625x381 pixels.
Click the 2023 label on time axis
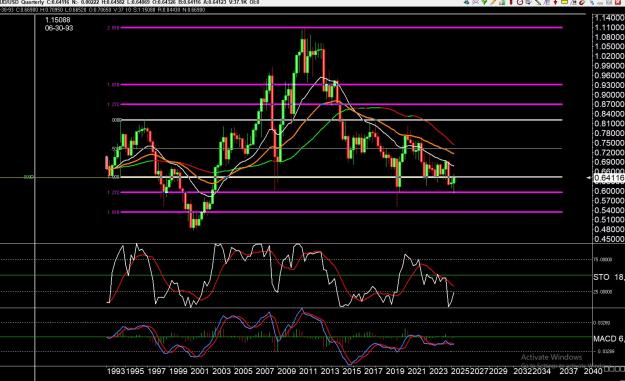click(x=438, y=371)
